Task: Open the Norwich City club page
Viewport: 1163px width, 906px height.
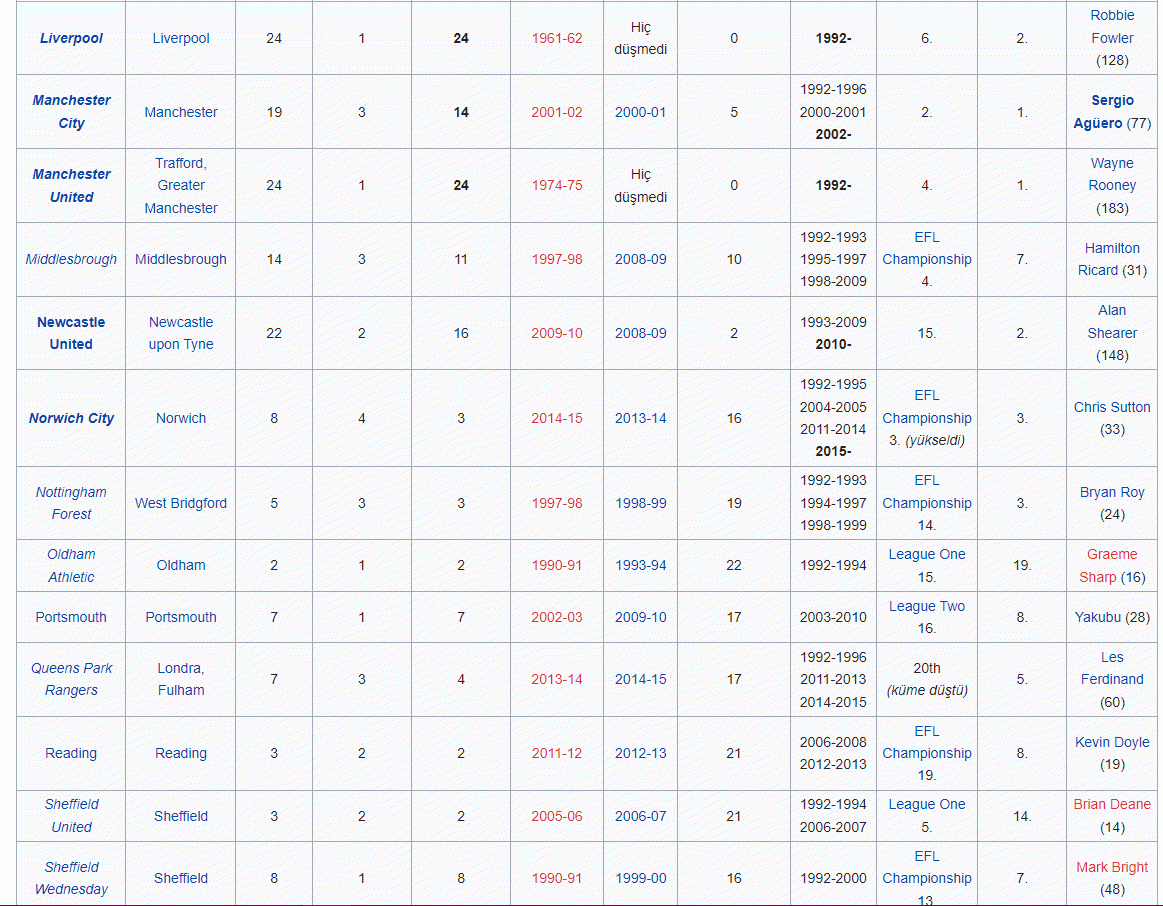Action: coord(71,418)
